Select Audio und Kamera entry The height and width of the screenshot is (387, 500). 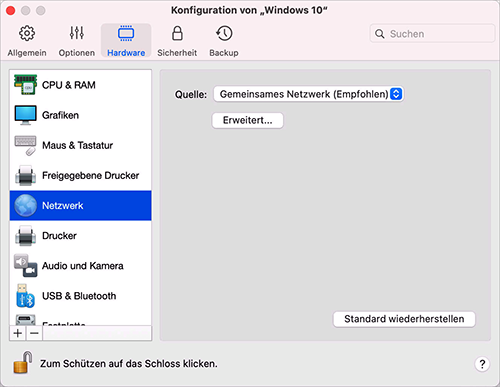point(81,266)
